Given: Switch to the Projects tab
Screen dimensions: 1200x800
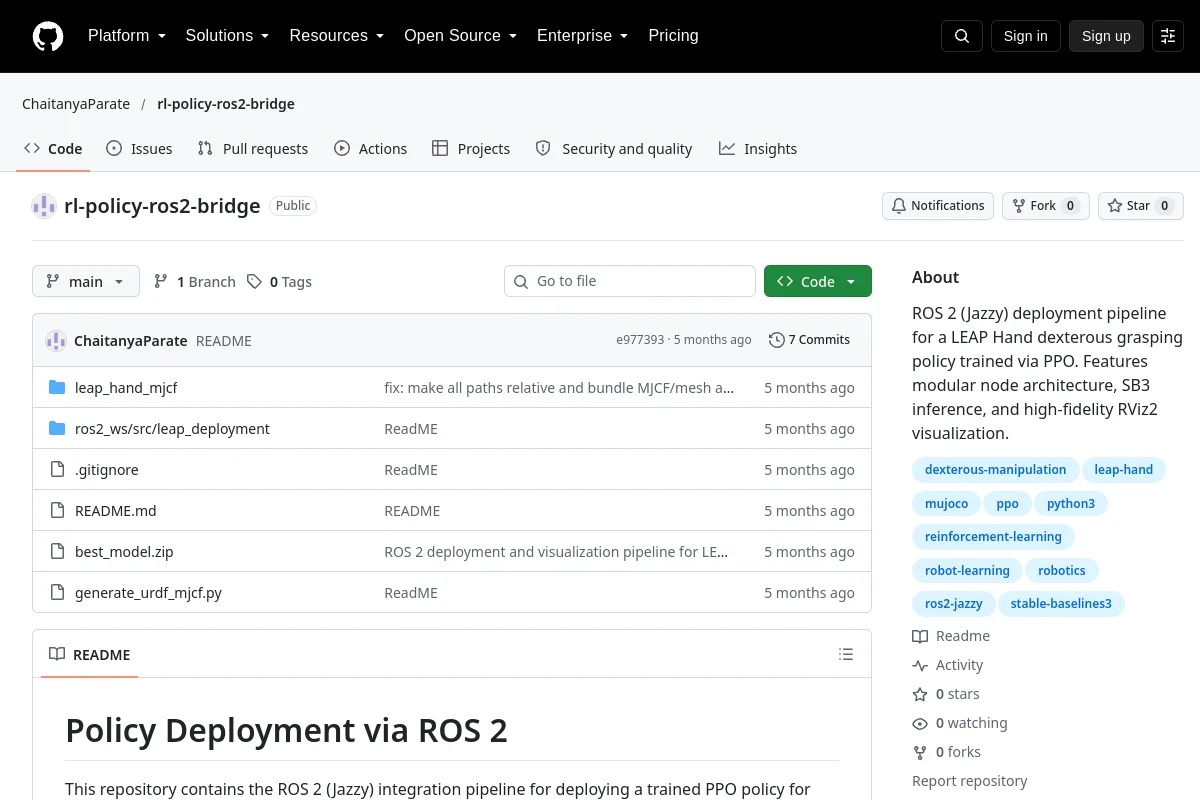Looking at the screenshot, I should pyautogui.click(x=471, y=149).
